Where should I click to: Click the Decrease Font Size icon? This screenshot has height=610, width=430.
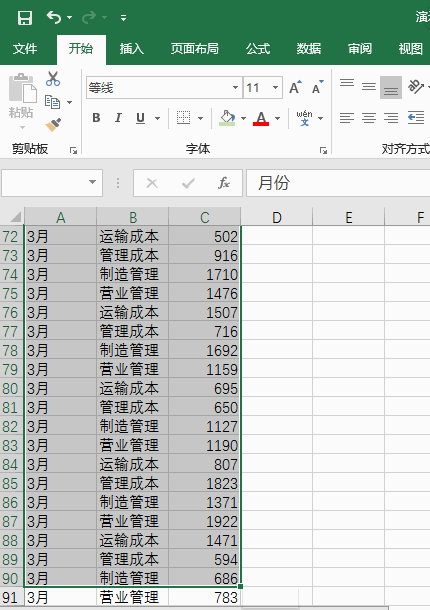[318, 88]
